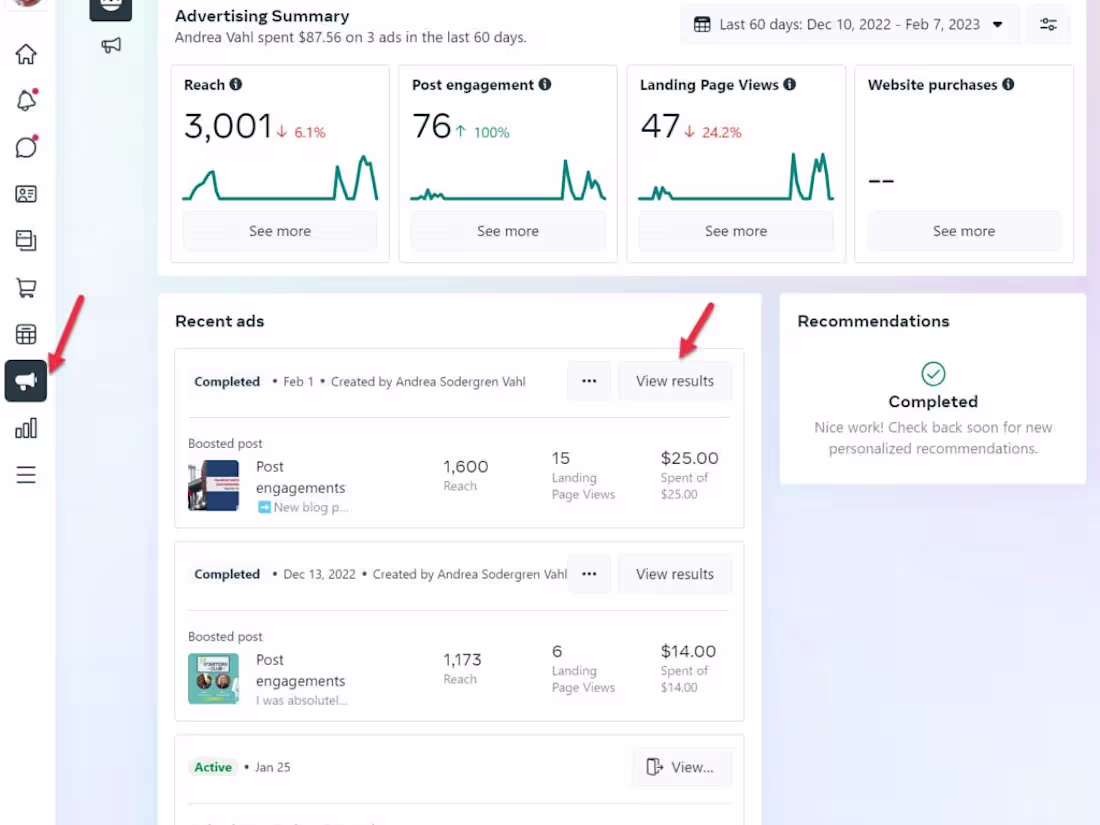The width and height of the screenshot is (1100, 825).
Task: Click See more under Post engagement
Action: (x=508, y=231)
